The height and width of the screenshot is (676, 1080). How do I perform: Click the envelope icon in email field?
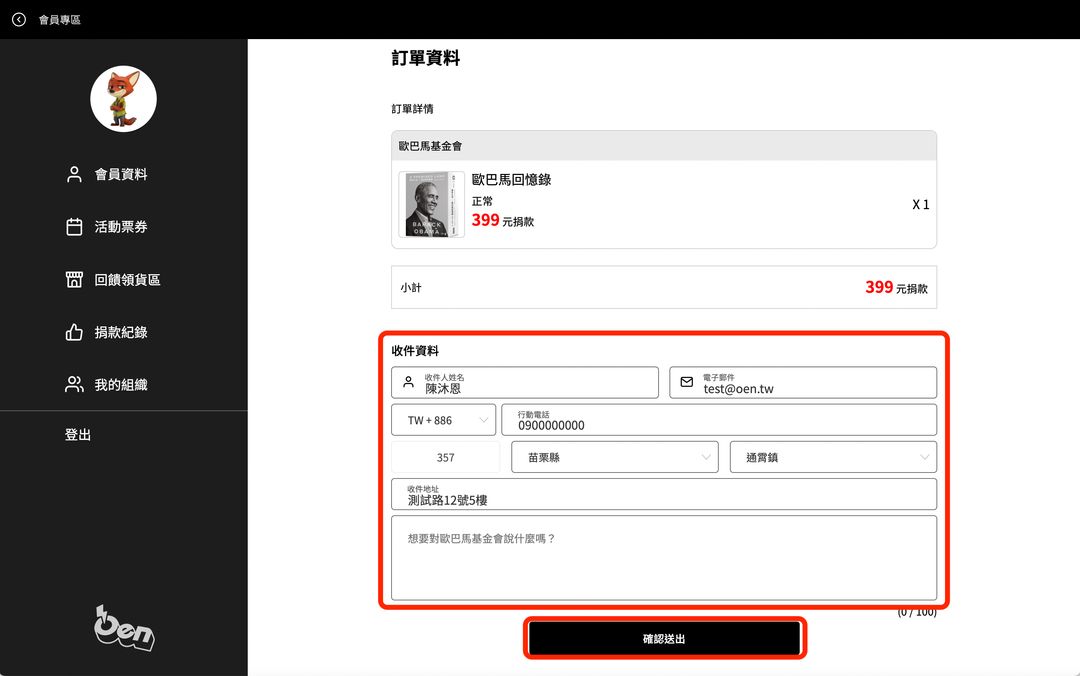(687, 382)
